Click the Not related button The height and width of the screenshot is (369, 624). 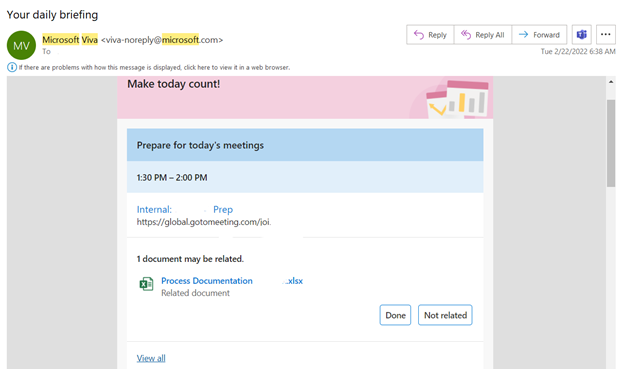click(445, 315)
